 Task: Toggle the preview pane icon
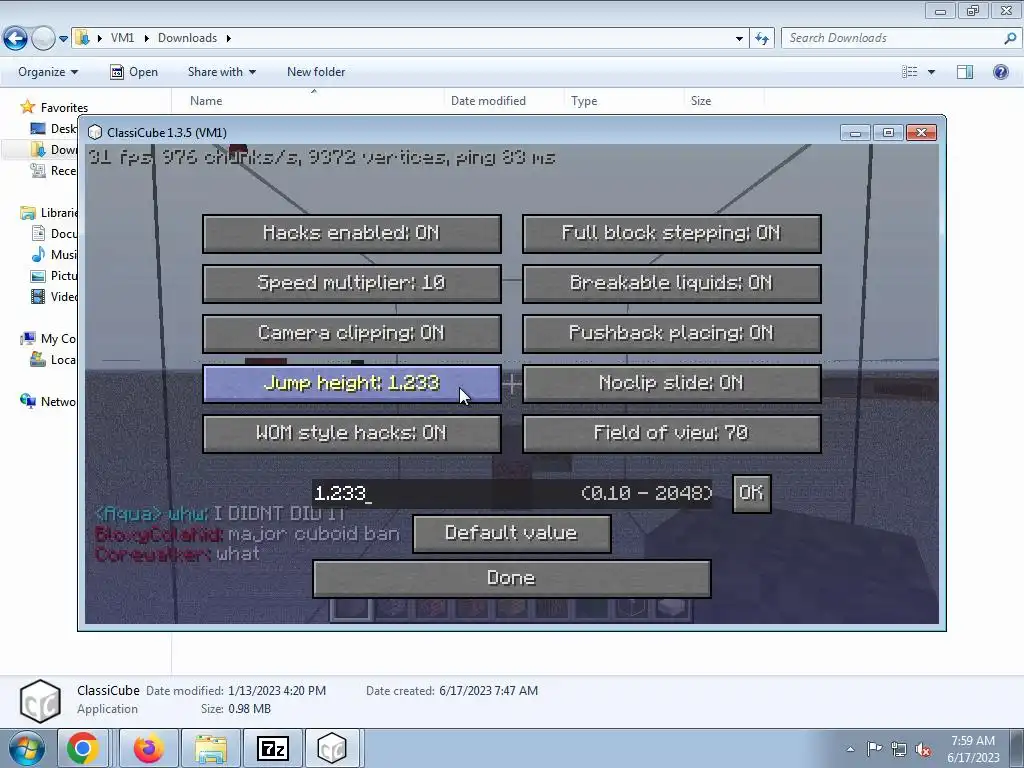[965, 72]
